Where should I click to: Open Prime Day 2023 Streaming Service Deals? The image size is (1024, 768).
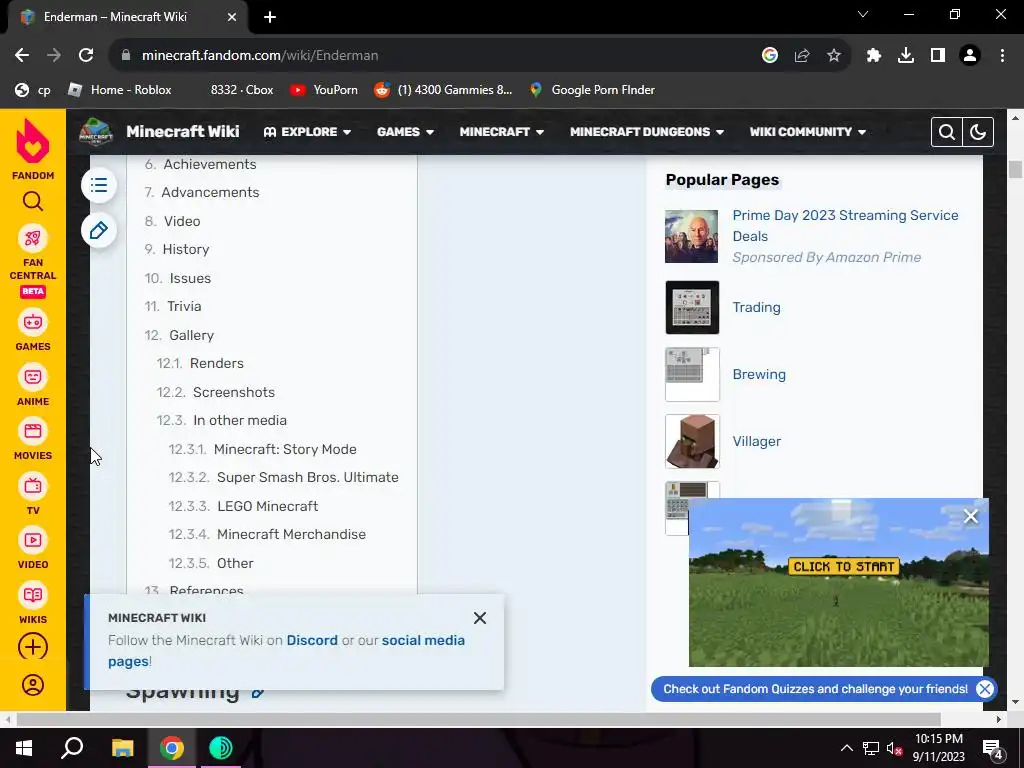tap(845, 226)
